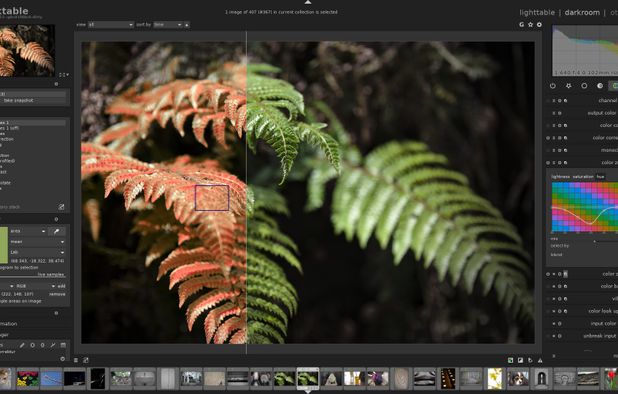This screenshot has height=394, width=618.
Task: Open the sort by dropdown
Action: click(167, 24)
